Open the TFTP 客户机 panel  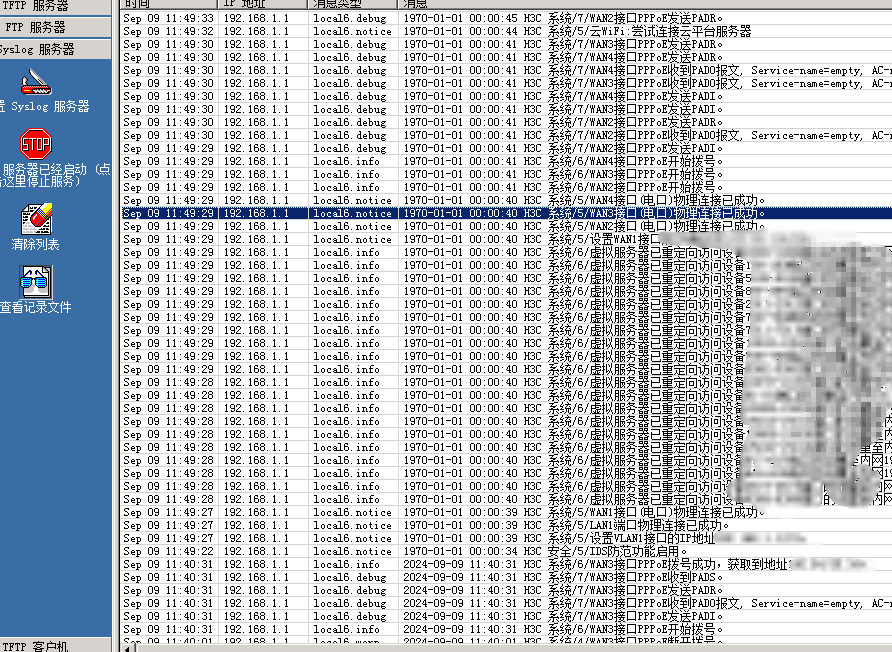(56, 646)
